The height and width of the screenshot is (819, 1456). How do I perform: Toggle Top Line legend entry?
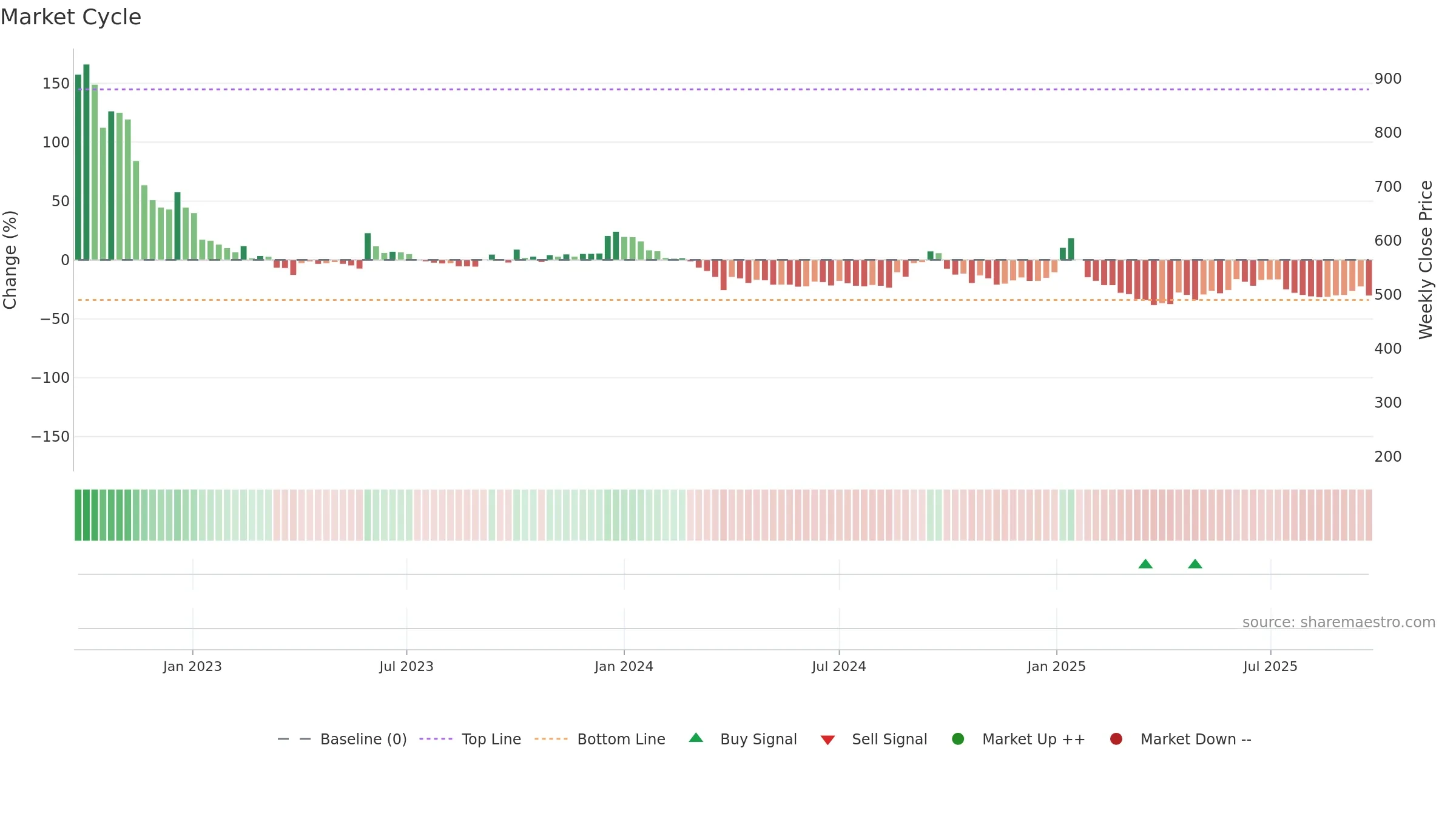click(470, 739)
